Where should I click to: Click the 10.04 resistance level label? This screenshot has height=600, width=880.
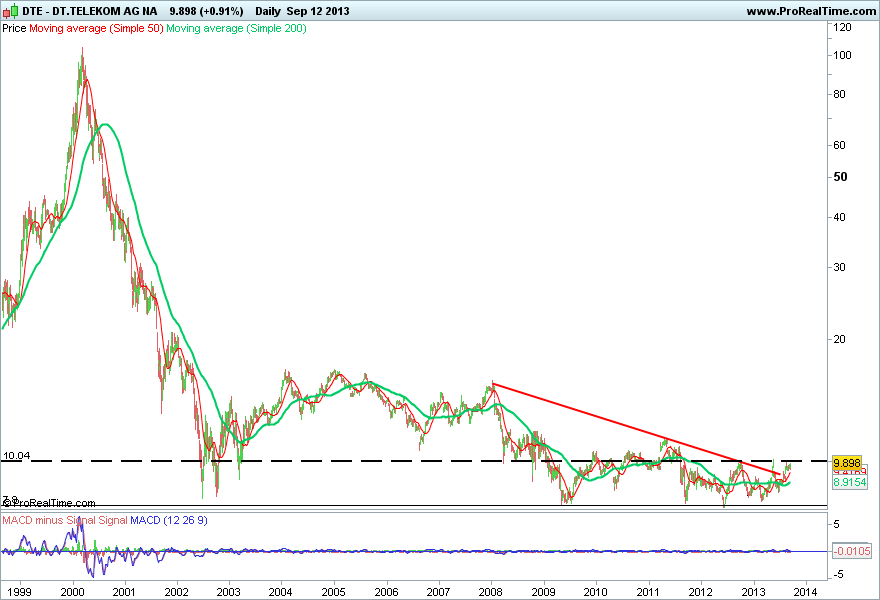click(16, 456)
